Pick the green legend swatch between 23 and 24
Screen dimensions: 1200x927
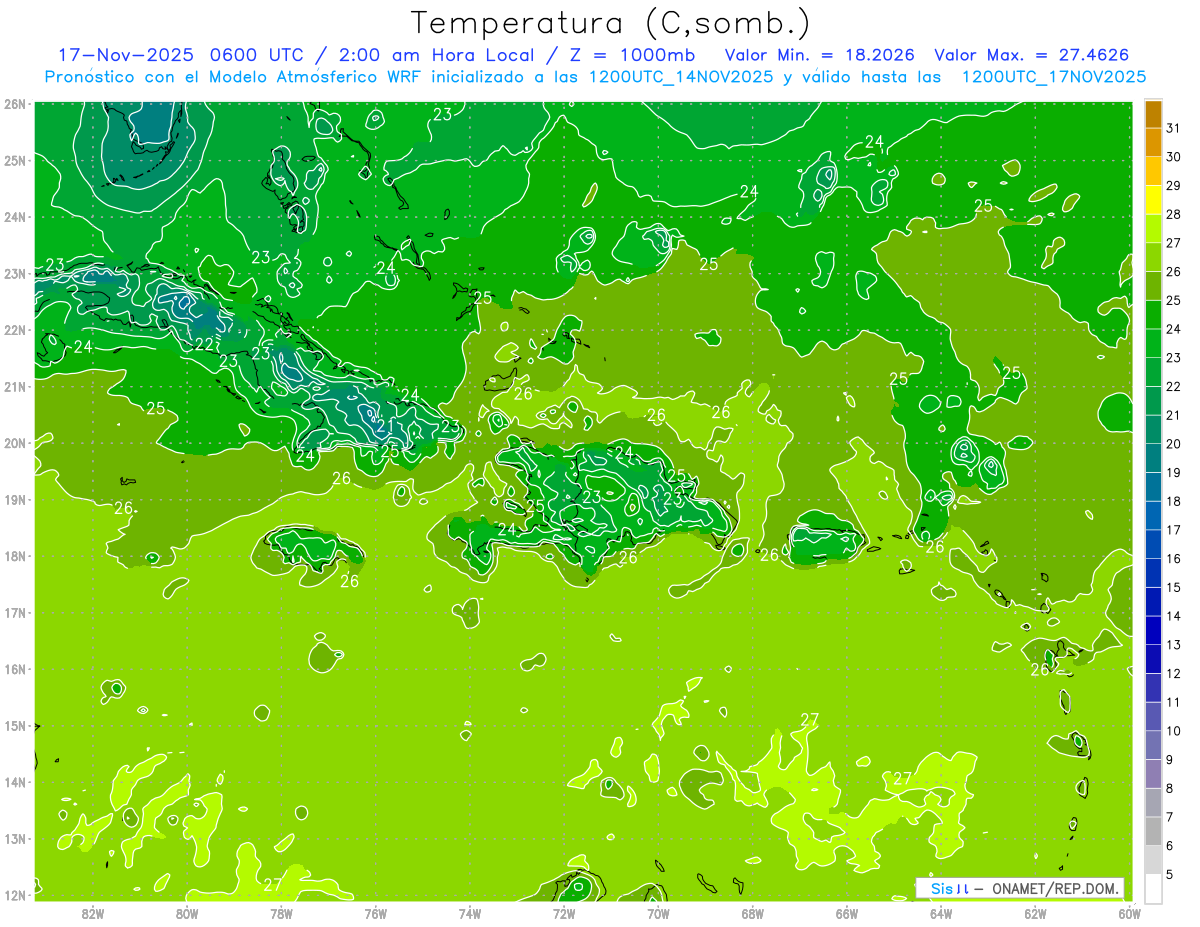pos(1153,344)
